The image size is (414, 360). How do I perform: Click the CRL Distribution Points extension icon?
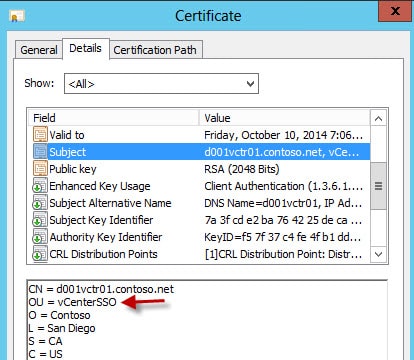[40, 254]
